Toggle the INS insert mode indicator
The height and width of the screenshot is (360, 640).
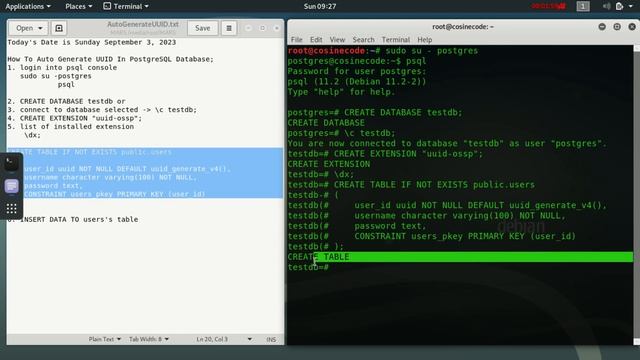271,339
